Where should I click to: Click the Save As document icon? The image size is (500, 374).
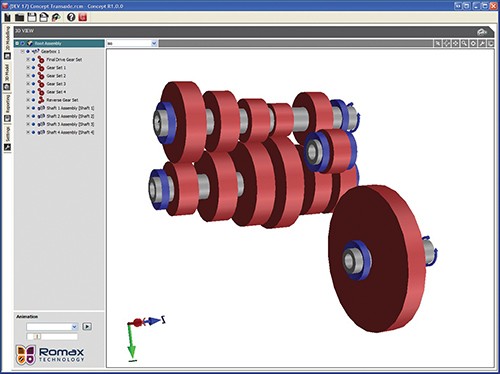click(44, 17)
